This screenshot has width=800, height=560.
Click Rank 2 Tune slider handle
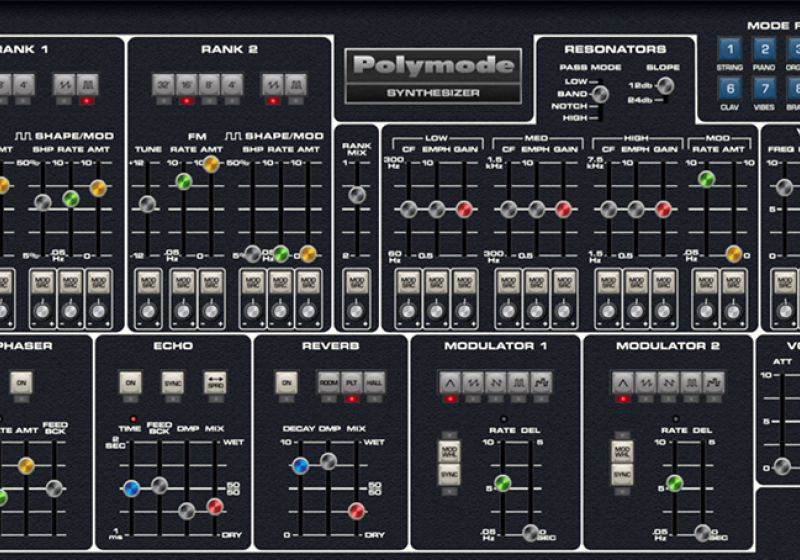[x=147, y=204]
